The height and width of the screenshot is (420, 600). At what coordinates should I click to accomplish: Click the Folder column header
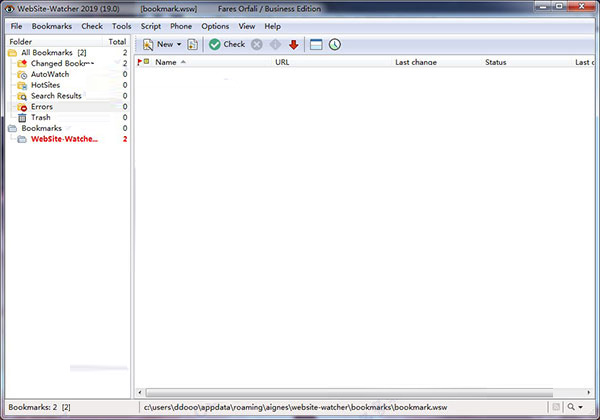(x=20, y=42)
